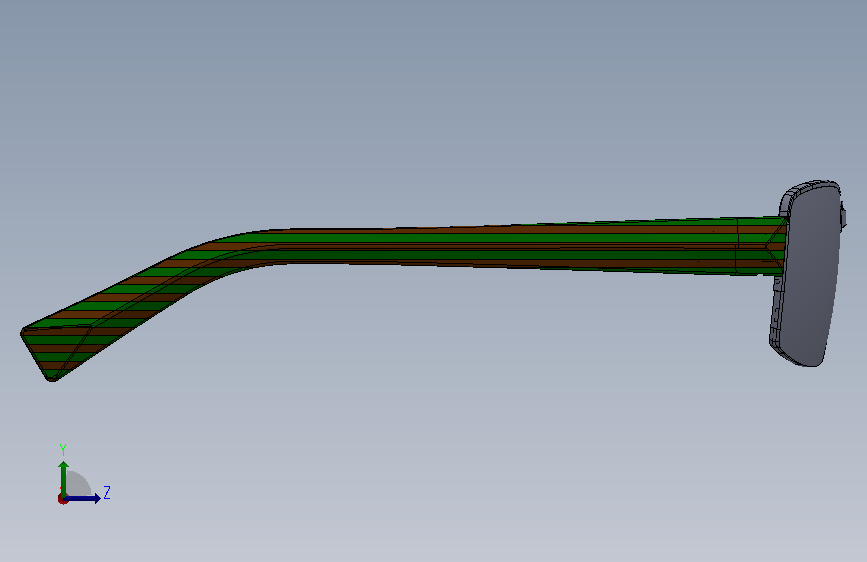Click the red X axis origin of the triad
The image size is (867, 562).
click(62, 499)
